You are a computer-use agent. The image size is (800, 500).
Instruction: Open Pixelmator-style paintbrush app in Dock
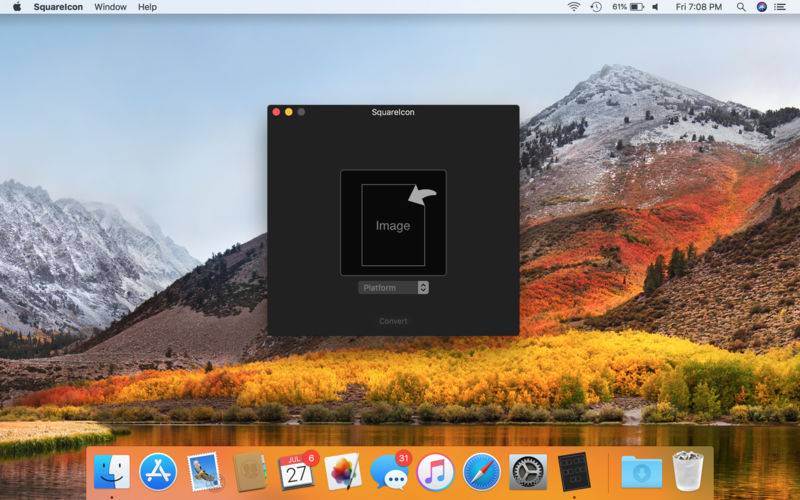343,472
